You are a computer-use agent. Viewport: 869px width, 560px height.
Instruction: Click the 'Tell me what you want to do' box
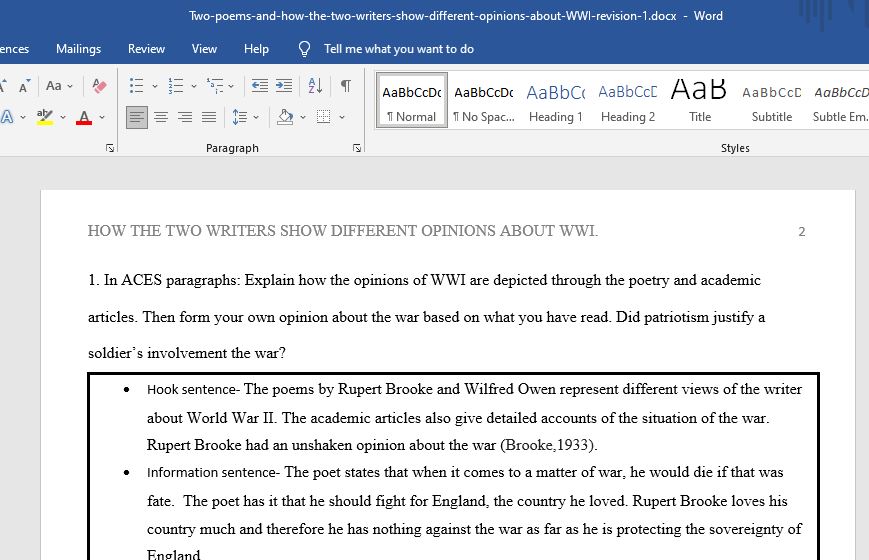tap(399, 49)
